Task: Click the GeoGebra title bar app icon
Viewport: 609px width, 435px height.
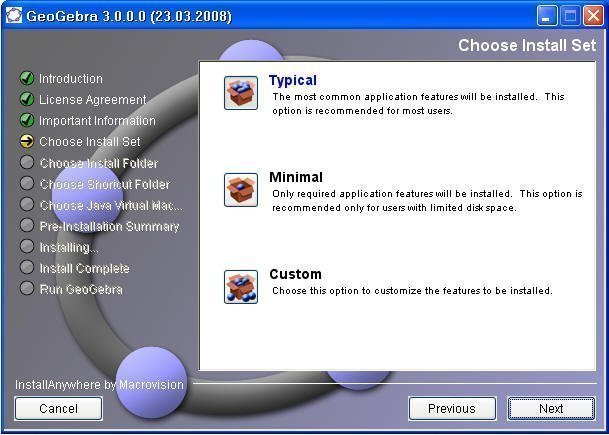Action: (14, 16)
